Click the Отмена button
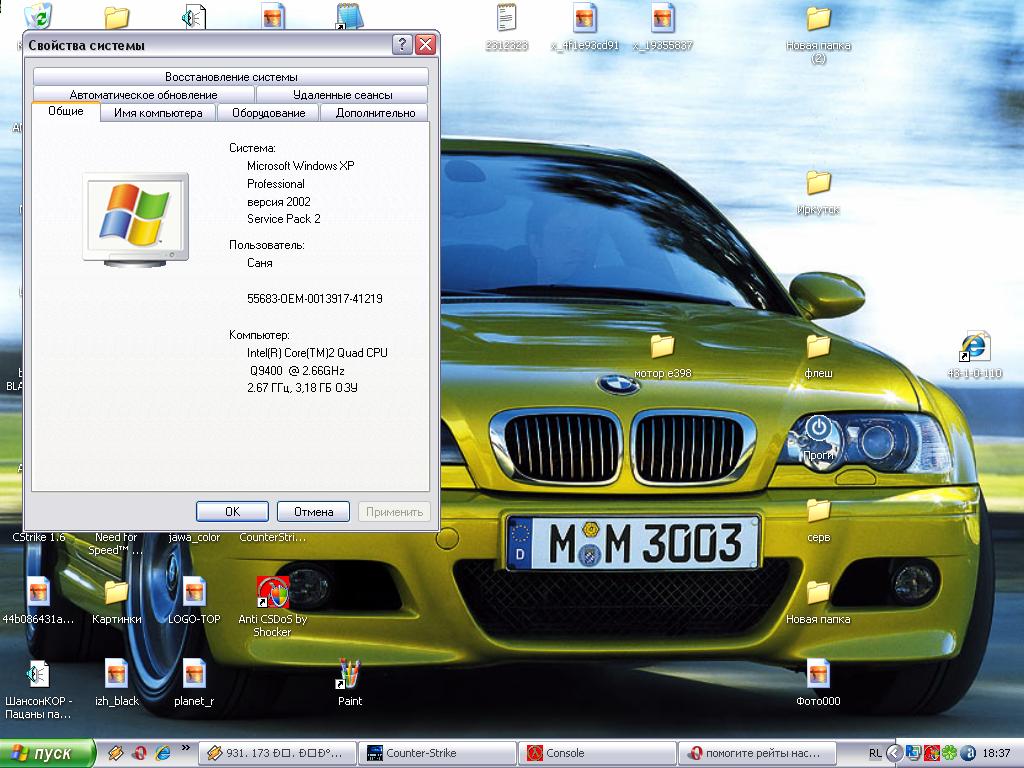The width and height of the screenshot is (1024, 768). point(313,511)
